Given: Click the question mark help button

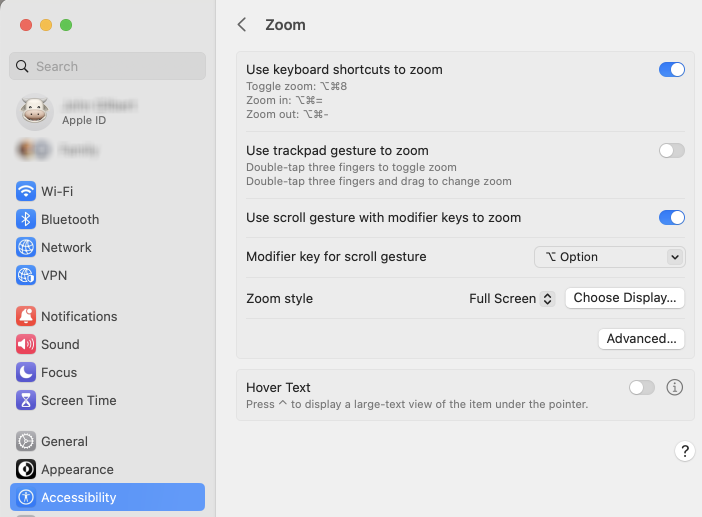Looking at the screenshot, I should 685,451.
